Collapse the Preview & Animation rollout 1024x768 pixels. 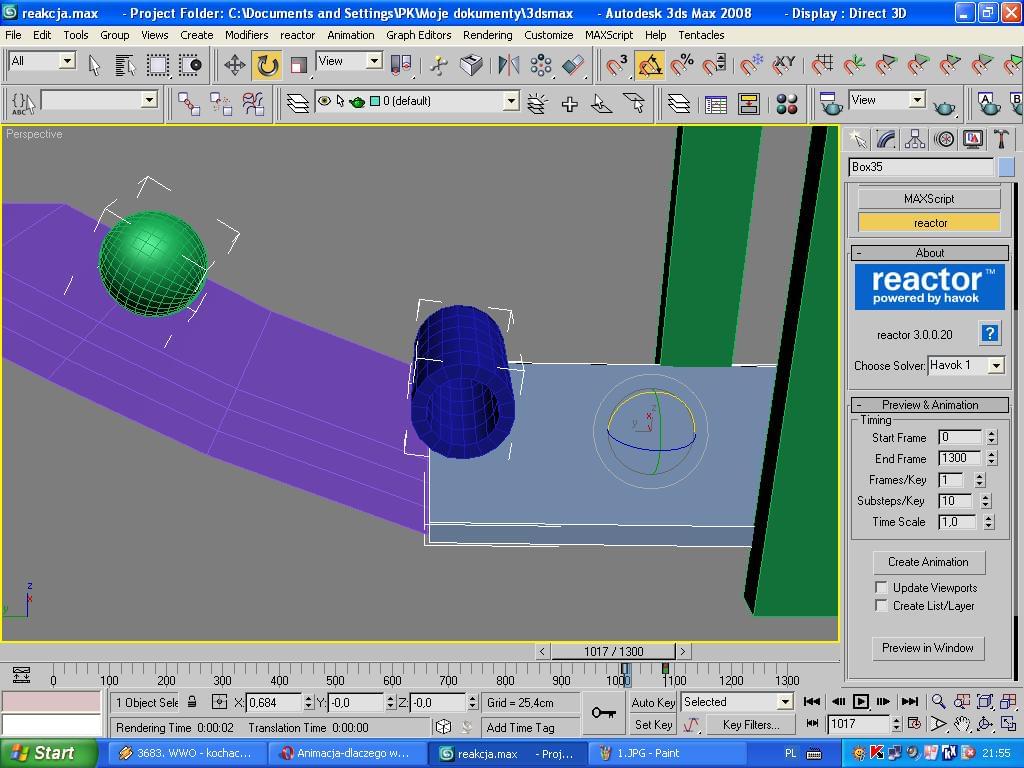[x=930, y=404]
